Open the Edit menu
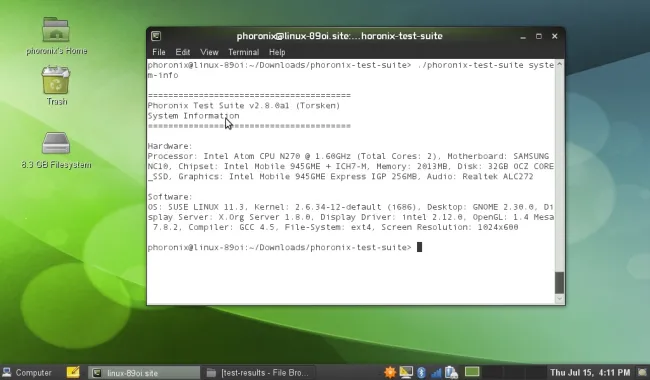This screenshot has height=380, width=650. (182, 52)
